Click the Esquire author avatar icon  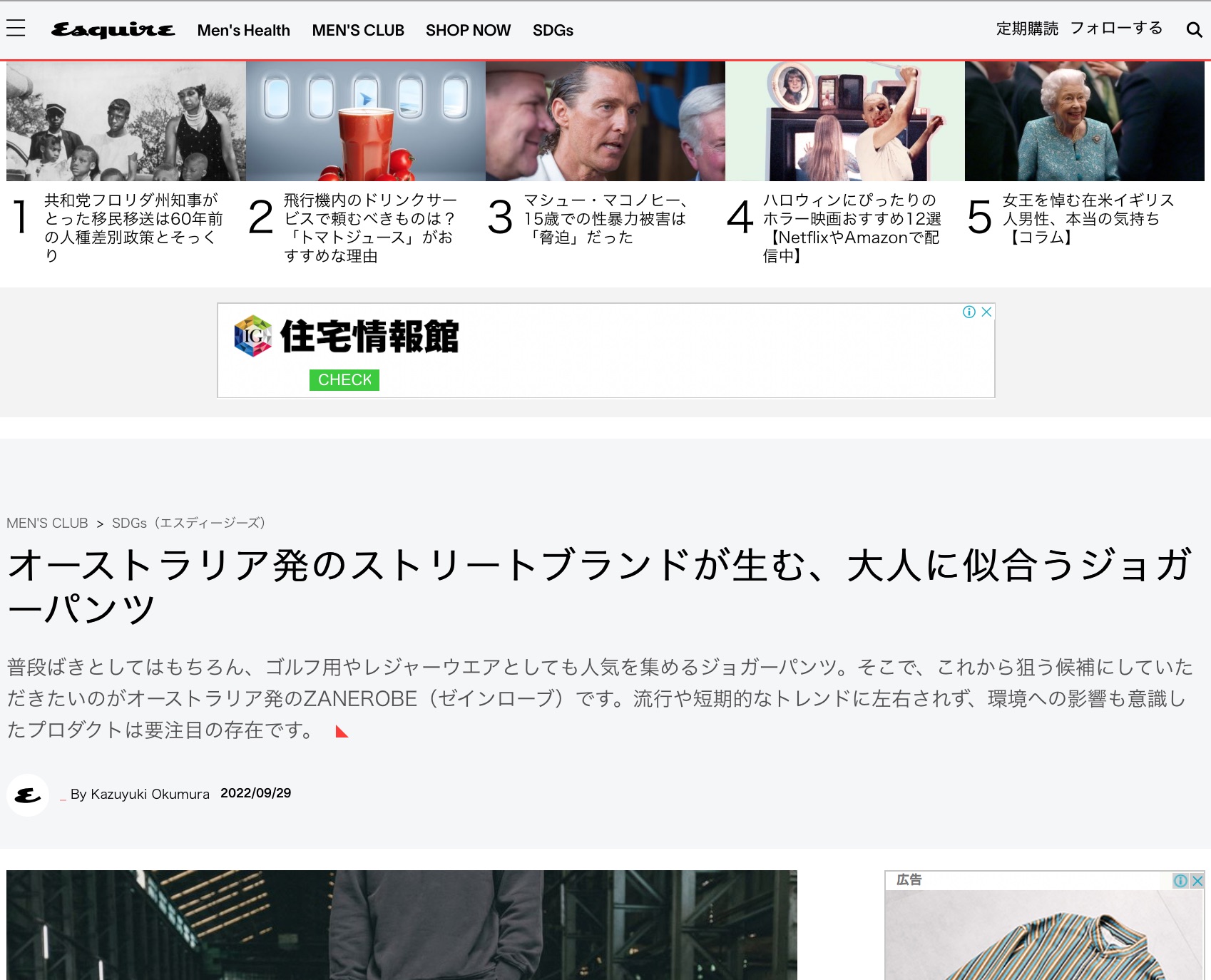[x=27, y=794]
